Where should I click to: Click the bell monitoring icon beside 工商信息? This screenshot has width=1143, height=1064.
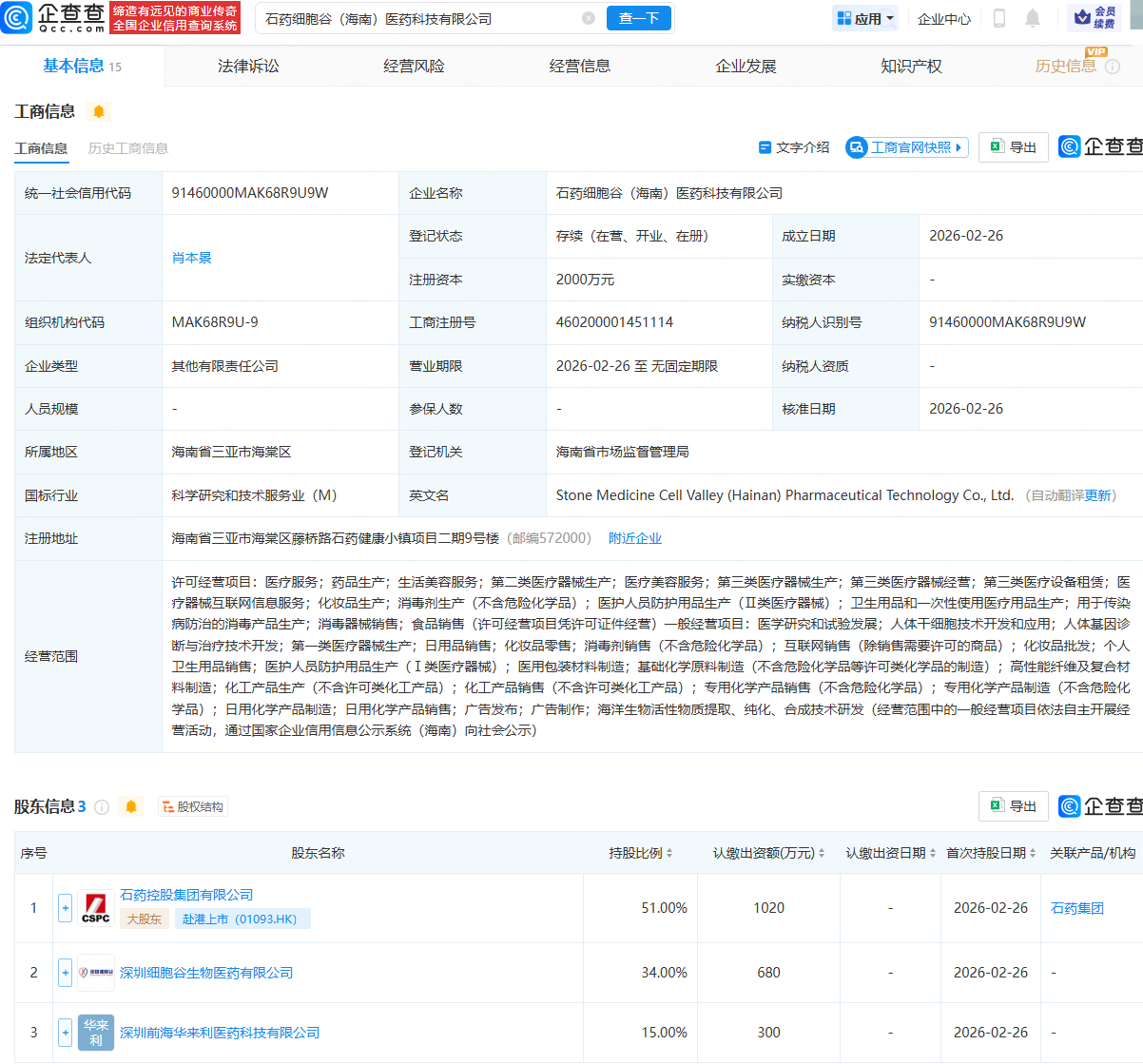pyautogui.click(x=99, y=111)
